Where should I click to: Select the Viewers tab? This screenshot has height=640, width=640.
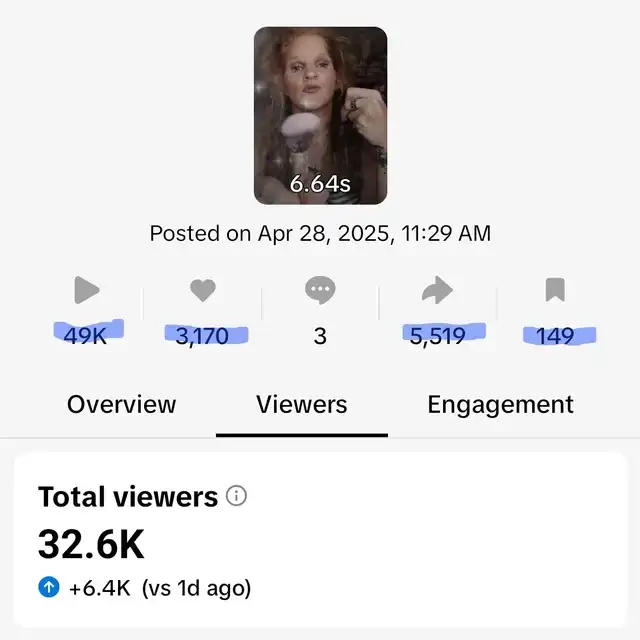point(301,404)
